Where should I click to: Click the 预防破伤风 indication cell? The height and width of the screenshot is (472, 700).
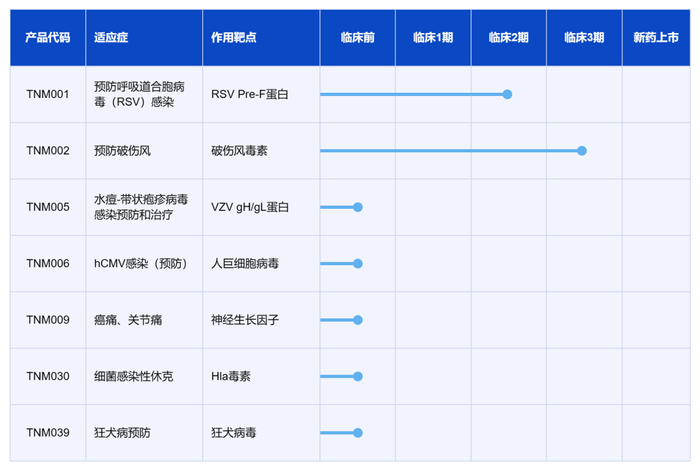tap(144, 151)
